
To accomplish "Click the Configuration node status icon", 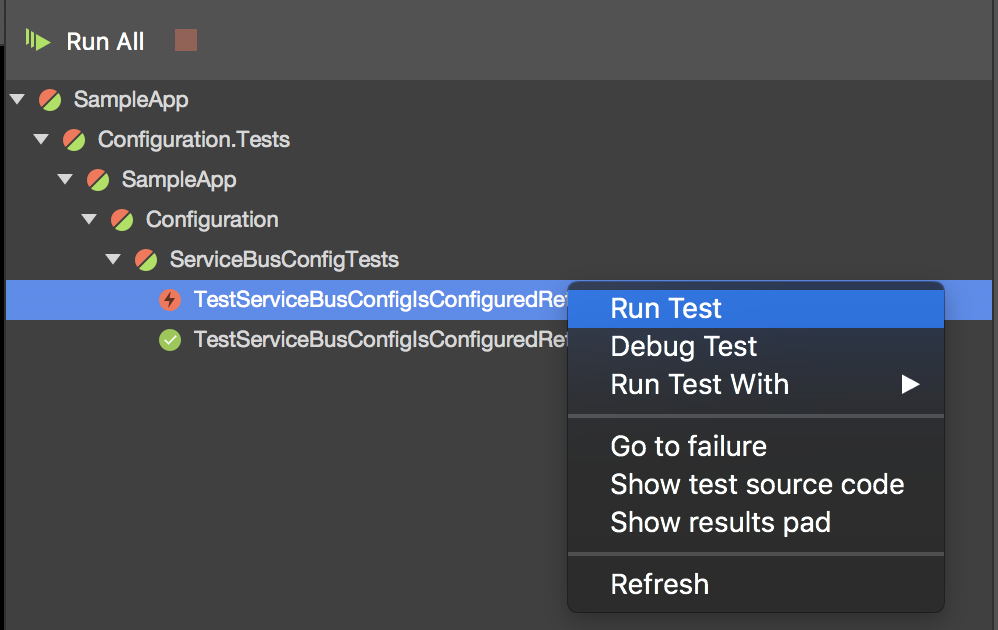I will [x=122, y=220].
